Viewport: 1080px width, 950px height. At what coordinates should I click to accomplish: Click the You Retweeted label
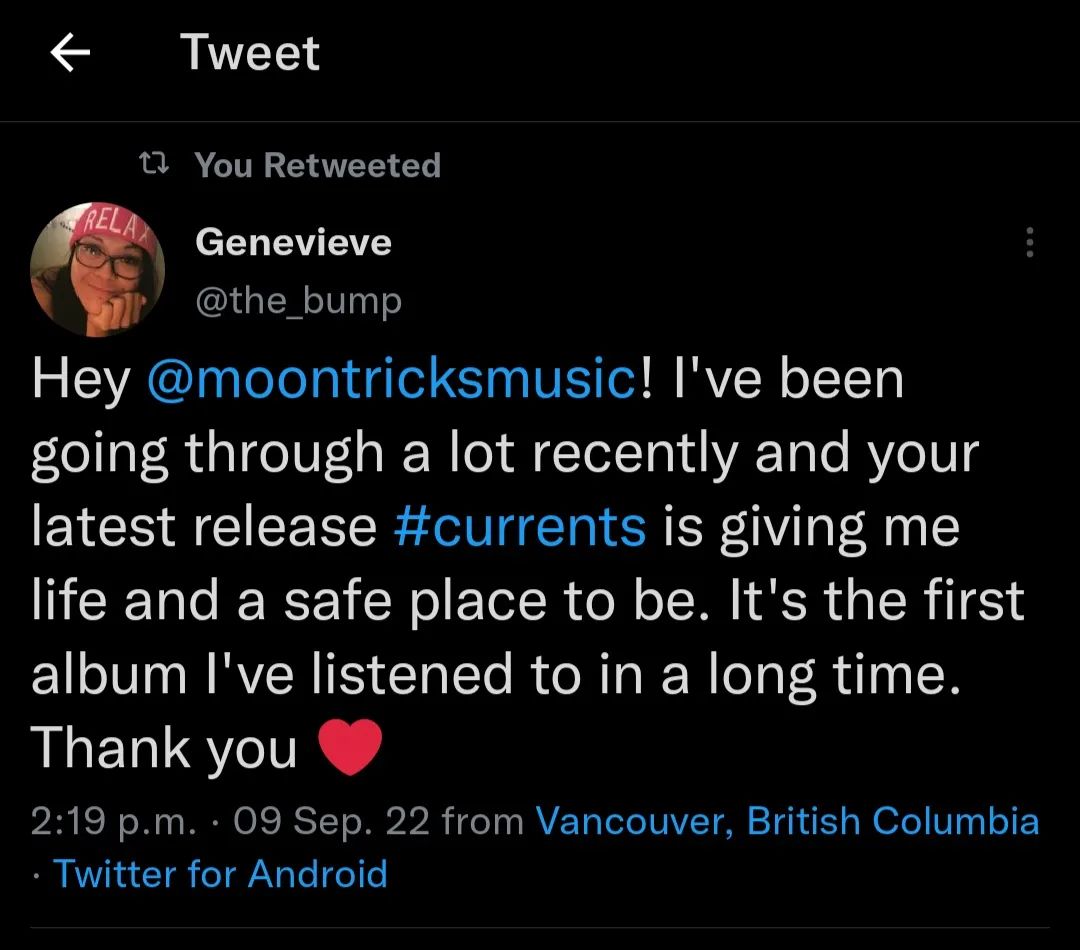pos(317,165)
